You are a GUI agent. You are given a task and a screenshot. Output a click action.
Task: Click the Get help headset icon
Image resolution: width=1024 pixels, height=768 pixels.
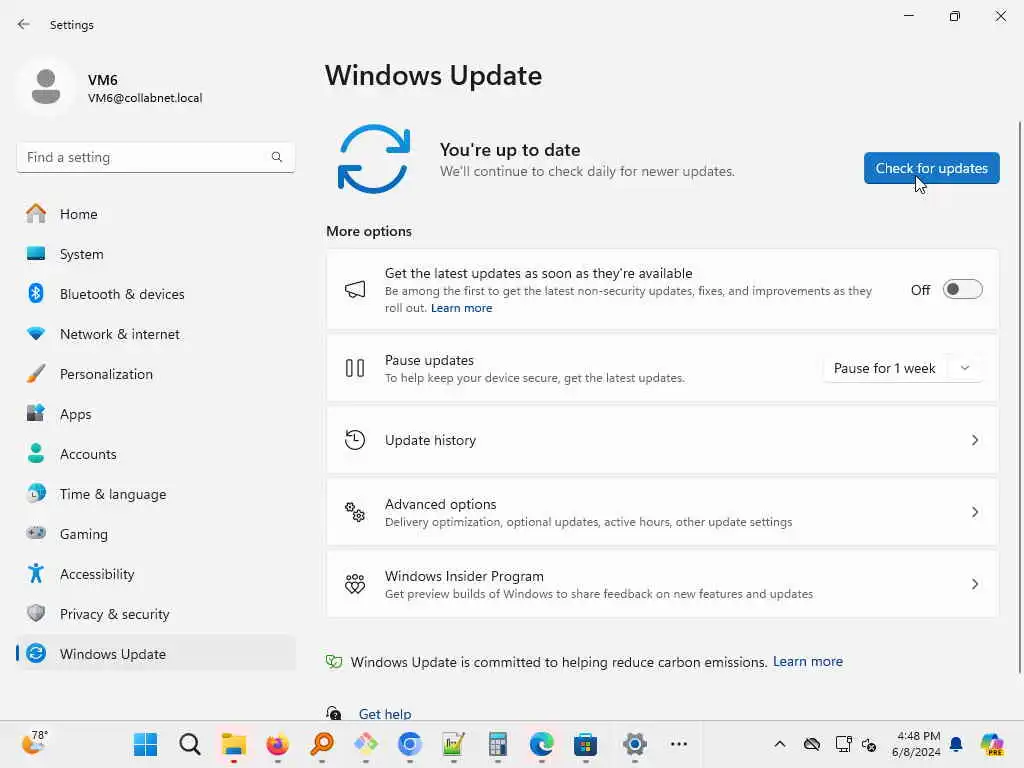point(334,713)
